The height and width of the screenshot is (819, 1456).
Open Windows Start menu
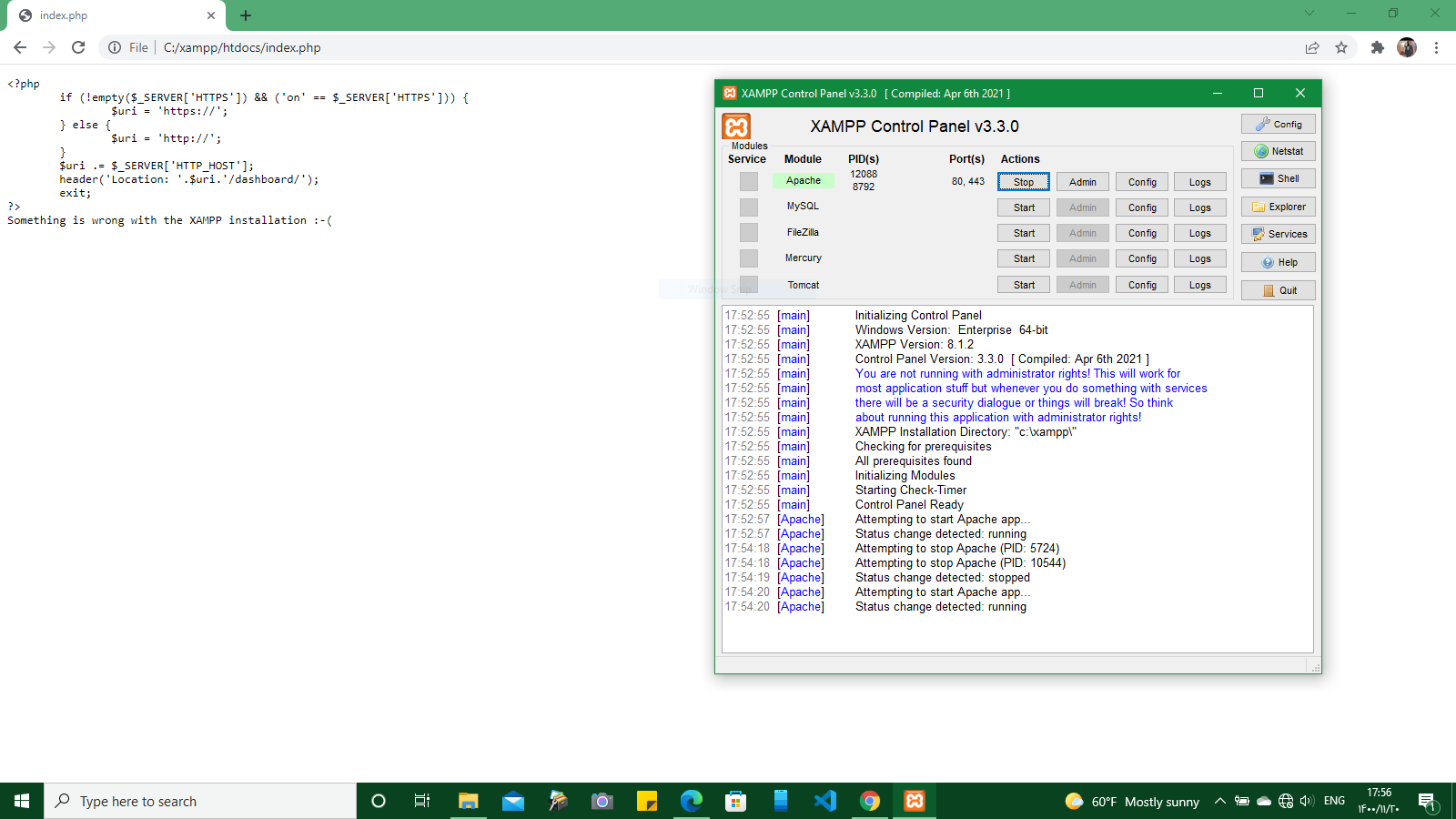(x=22, y=801)
